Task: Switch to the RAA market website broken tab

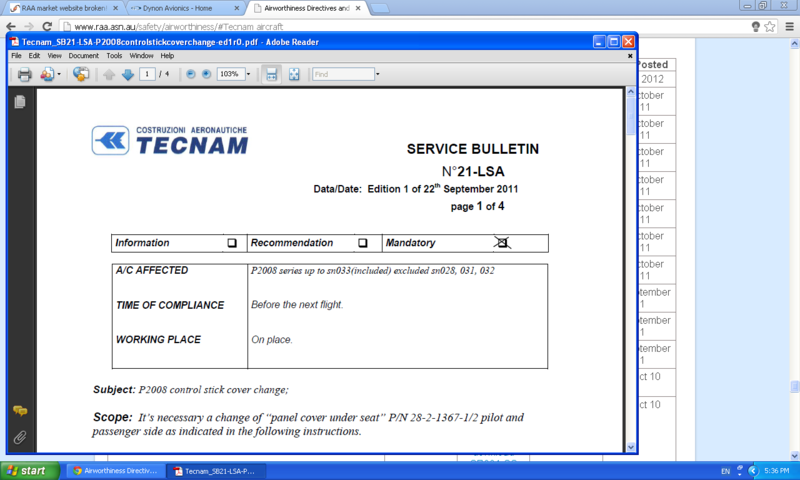Action: 63,8
